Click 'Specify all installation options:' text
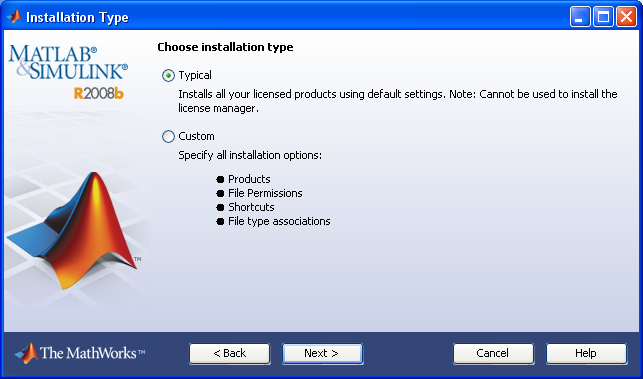 tap(250, 155)
